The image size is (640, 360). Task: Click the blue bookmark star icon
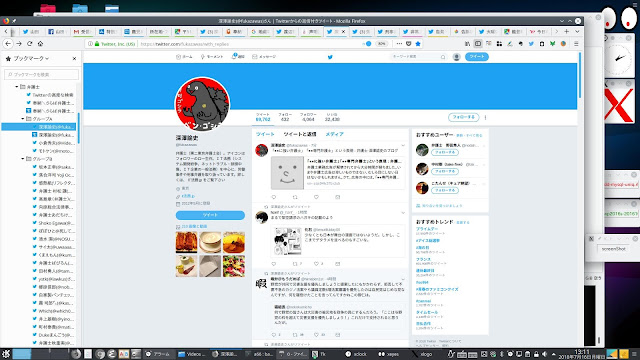418,44
